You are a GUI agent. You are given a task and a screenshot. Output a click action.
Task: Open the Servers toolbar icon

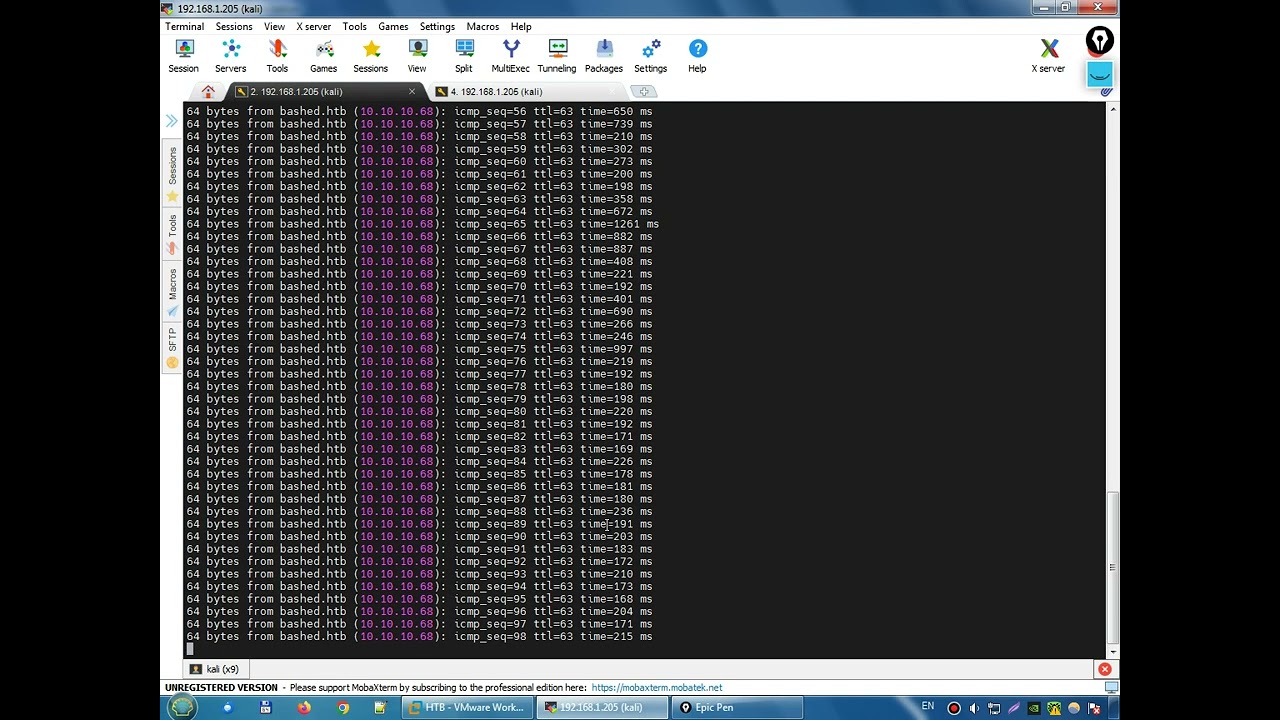[x=231, y=56]
